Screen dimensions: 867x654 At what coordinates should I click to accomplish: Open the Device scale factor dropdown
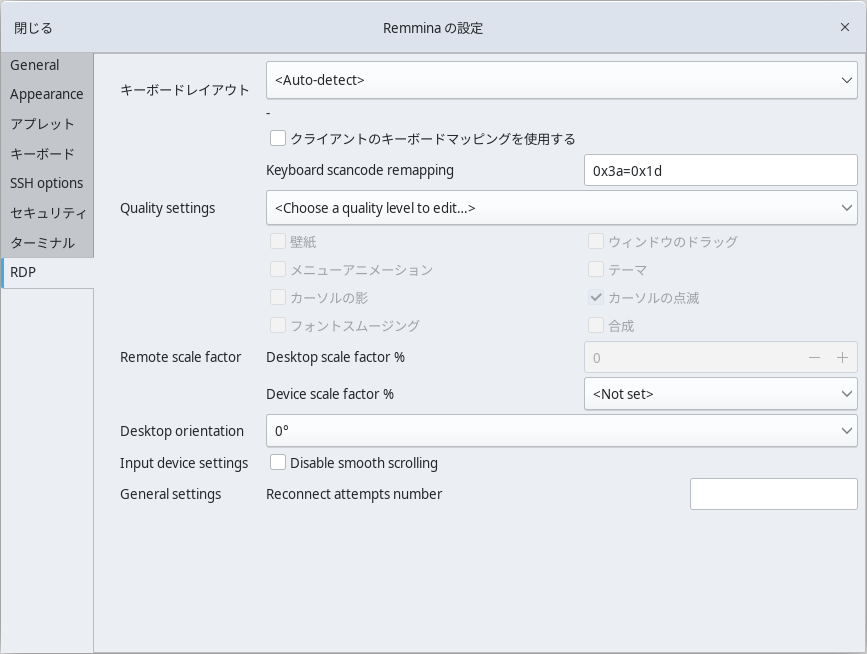tap(720, 394)
